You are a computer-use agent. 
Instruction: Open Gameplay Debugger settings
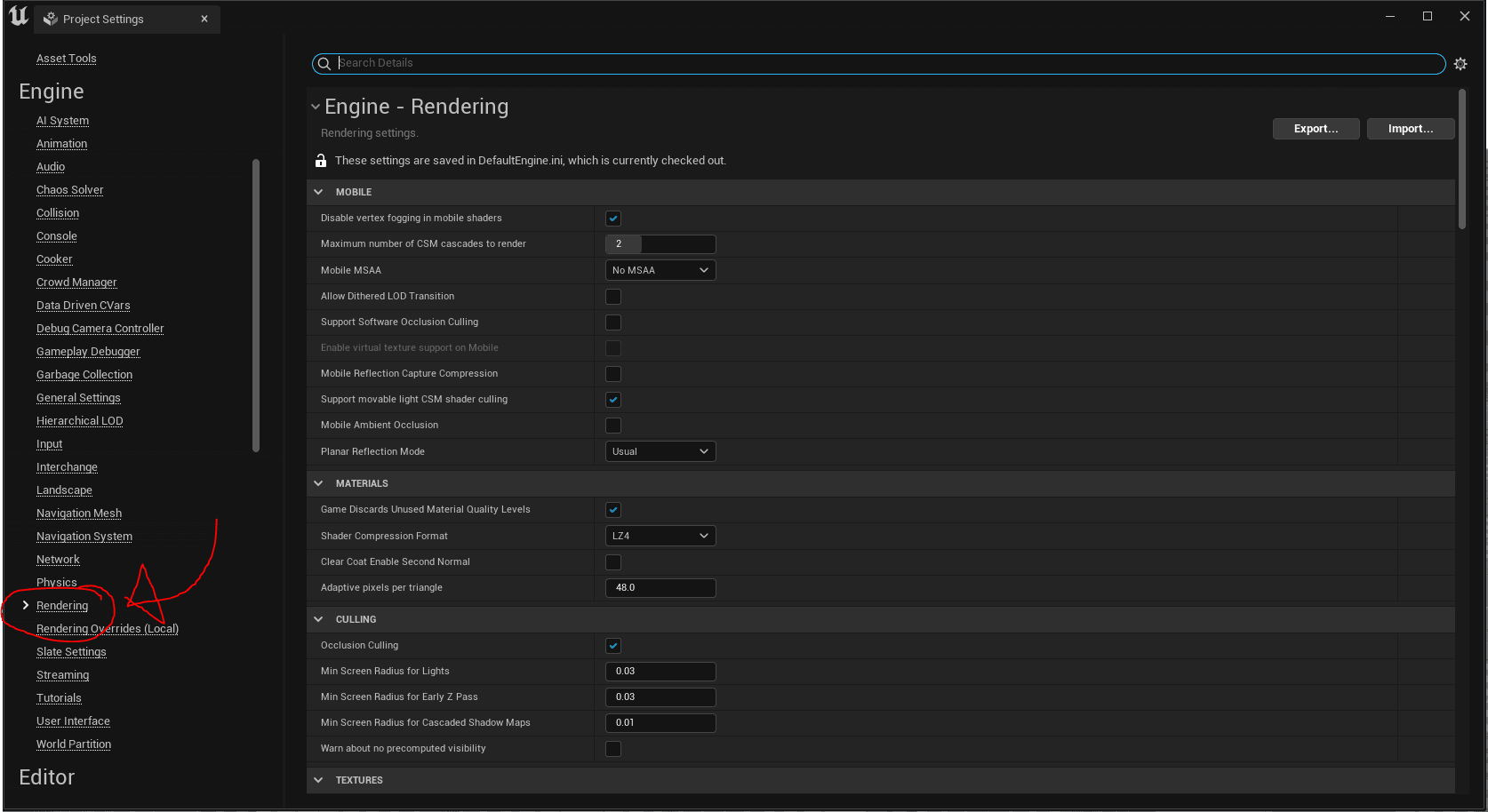(88, 352)
